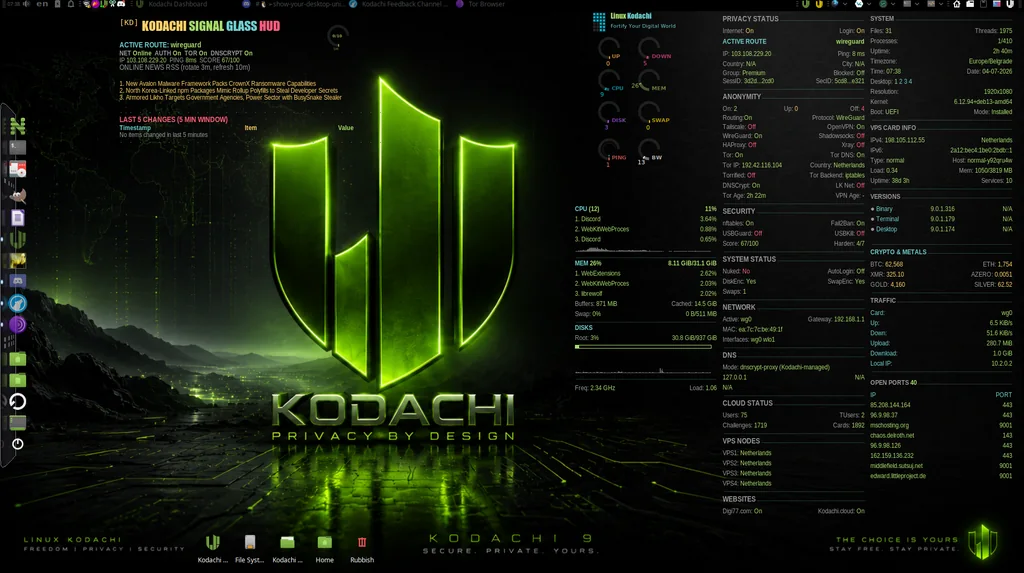Image resolution: width=1024 pixels, height=573 pixels.
Task: Expand dropdown arrow next to globe launcher
Action: pyautogui.click(x=845, y=4)
